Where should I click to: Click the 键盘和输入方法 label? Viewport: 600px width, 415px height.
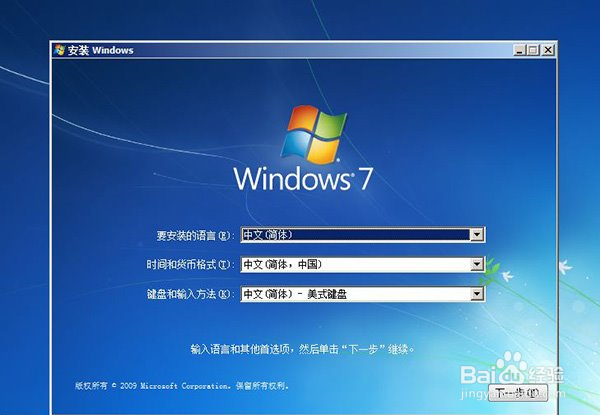(190, 294)
